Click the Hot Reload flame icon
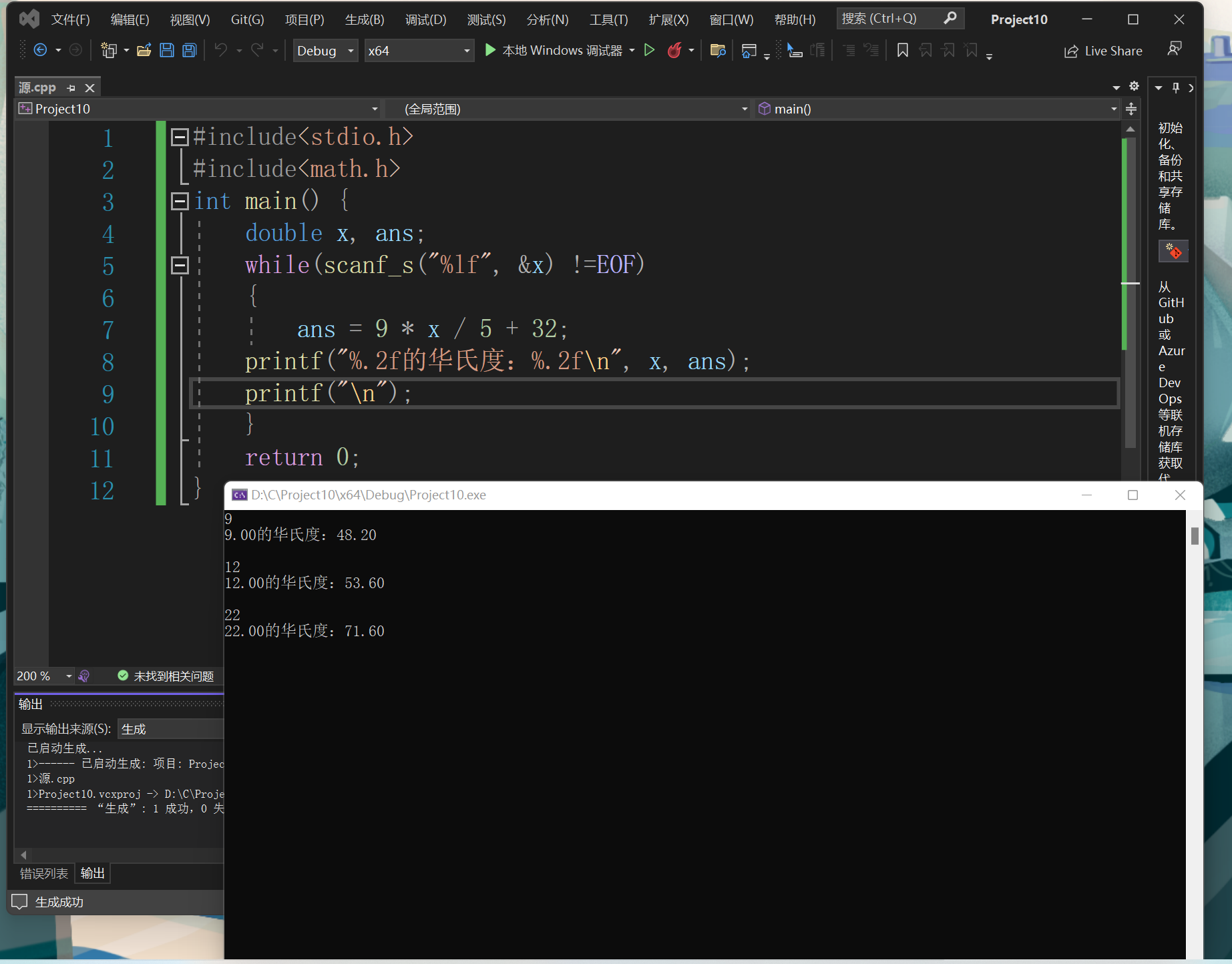The width and height of the screenshot is (1232, 964). pos(674,50)
